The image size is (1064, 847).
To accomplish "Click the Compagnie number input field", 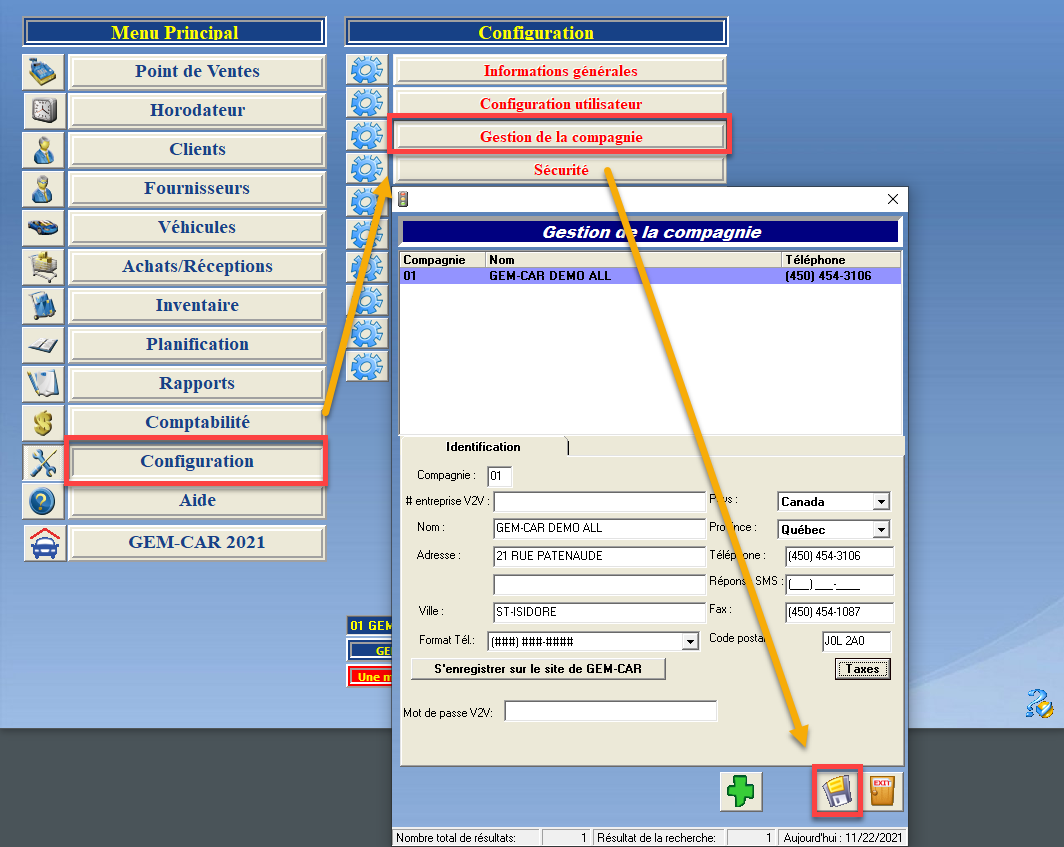I will (499, 476).
